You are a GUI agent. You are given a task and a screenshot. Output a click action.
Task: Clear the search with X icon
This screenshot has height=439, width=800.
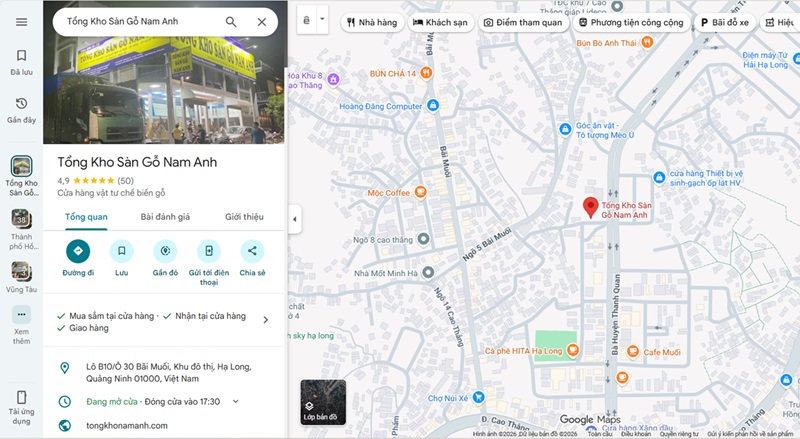point(262,22)
